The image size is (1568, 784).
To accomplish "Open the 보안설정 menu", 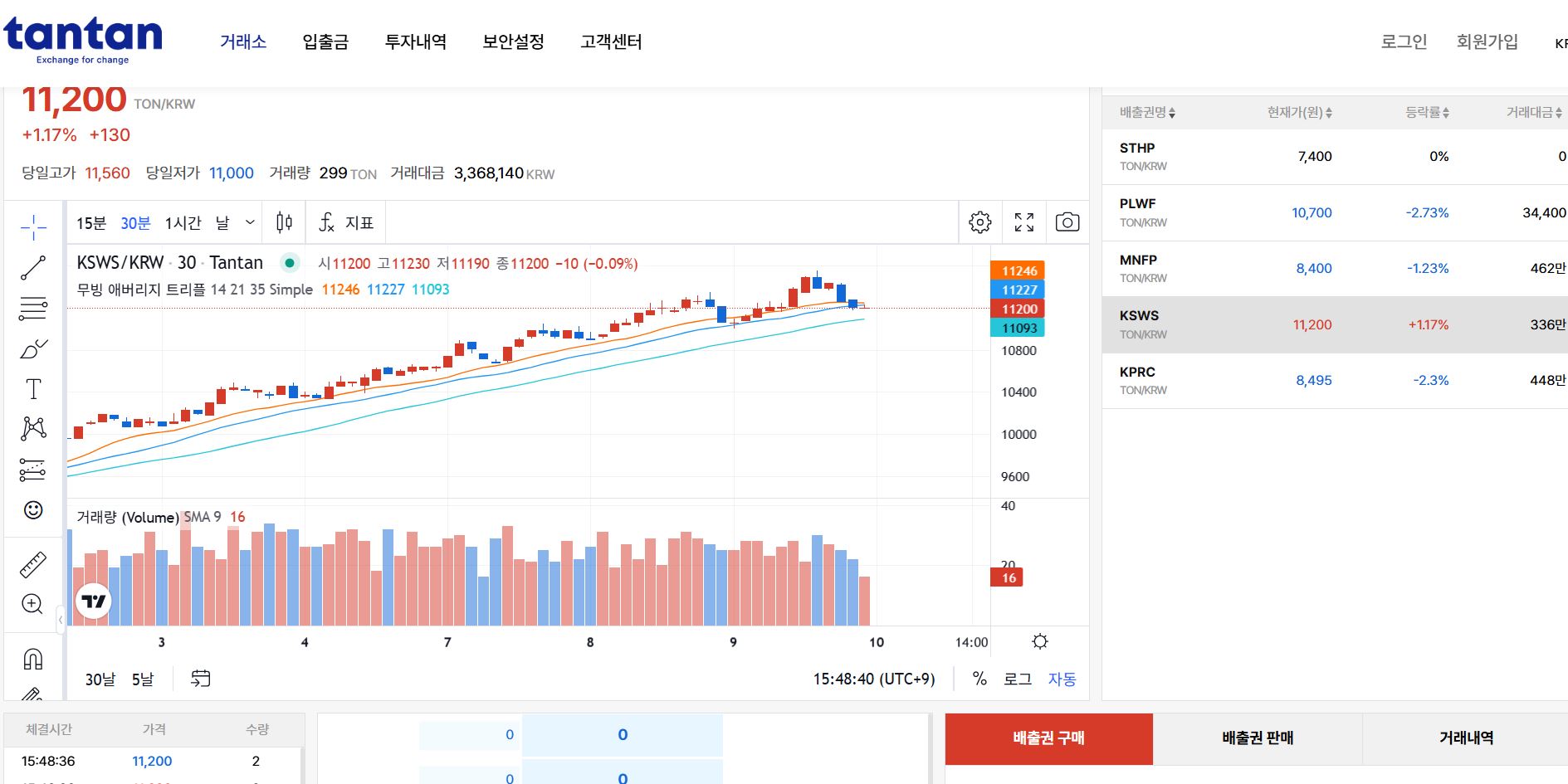I will [513, 41].
